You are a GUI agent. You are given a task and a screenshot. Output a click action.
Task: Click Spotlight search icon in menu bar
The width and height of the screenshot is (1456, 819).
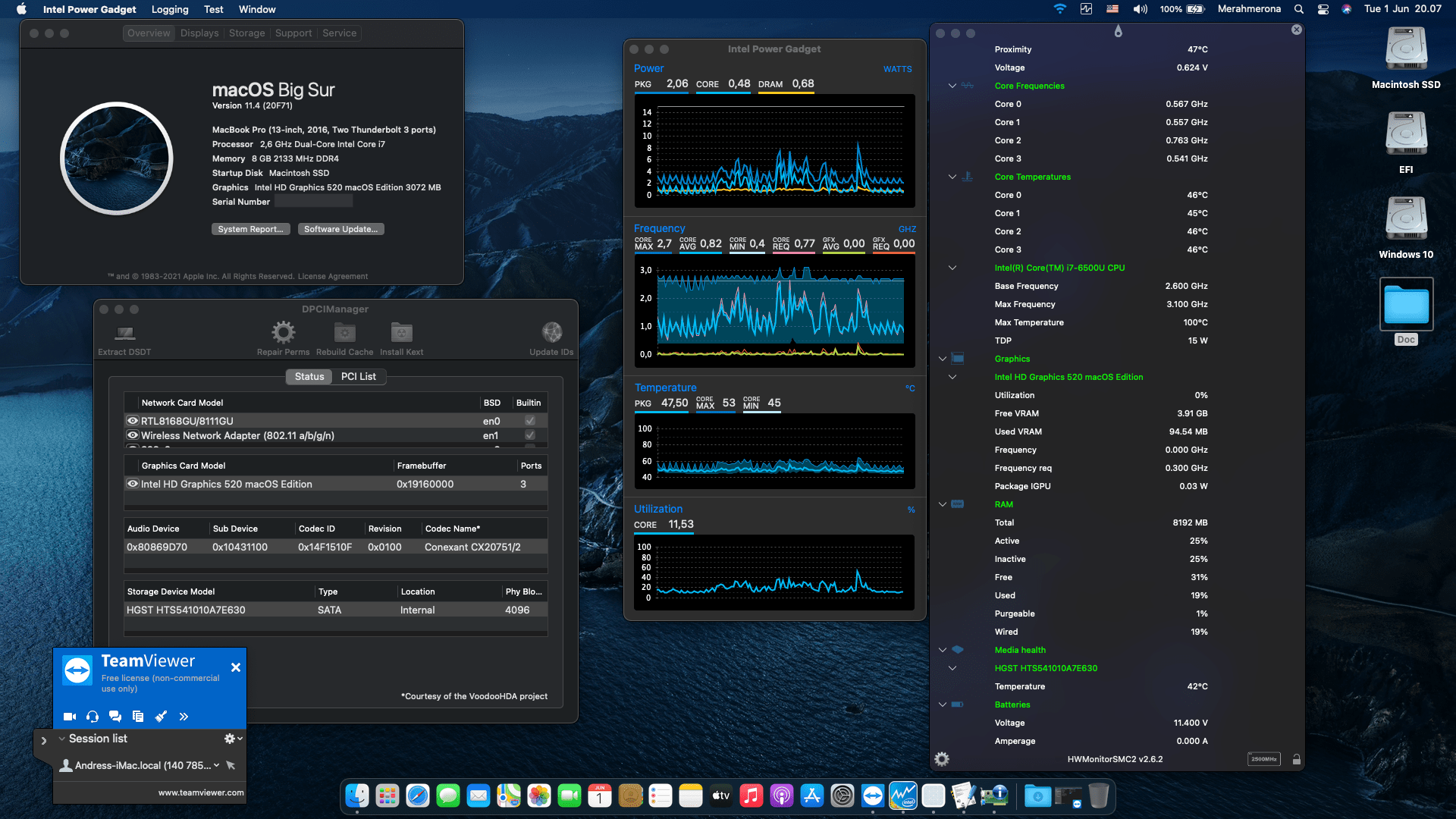click(x=1299, y=9)
